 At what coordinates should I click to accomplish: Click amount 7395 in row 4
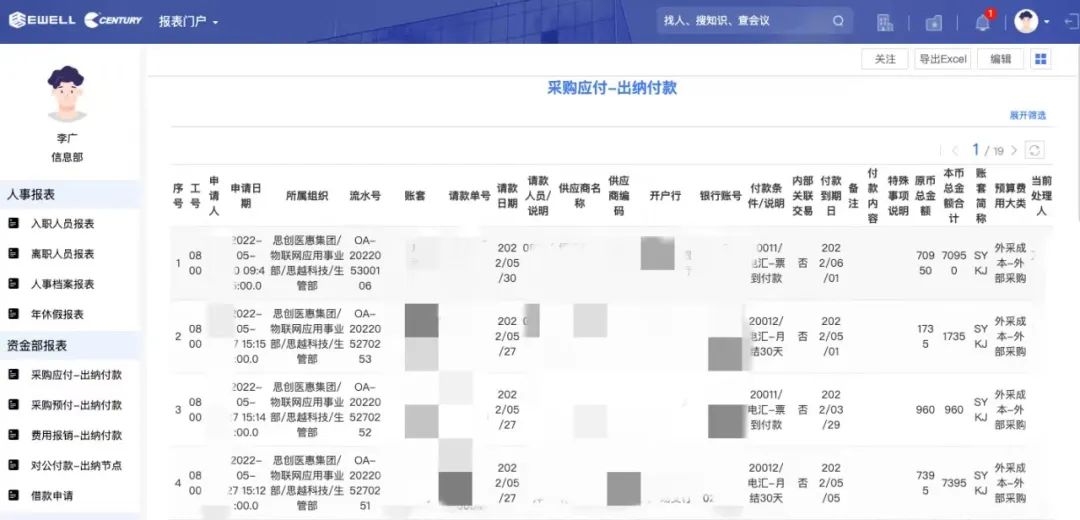954,483
